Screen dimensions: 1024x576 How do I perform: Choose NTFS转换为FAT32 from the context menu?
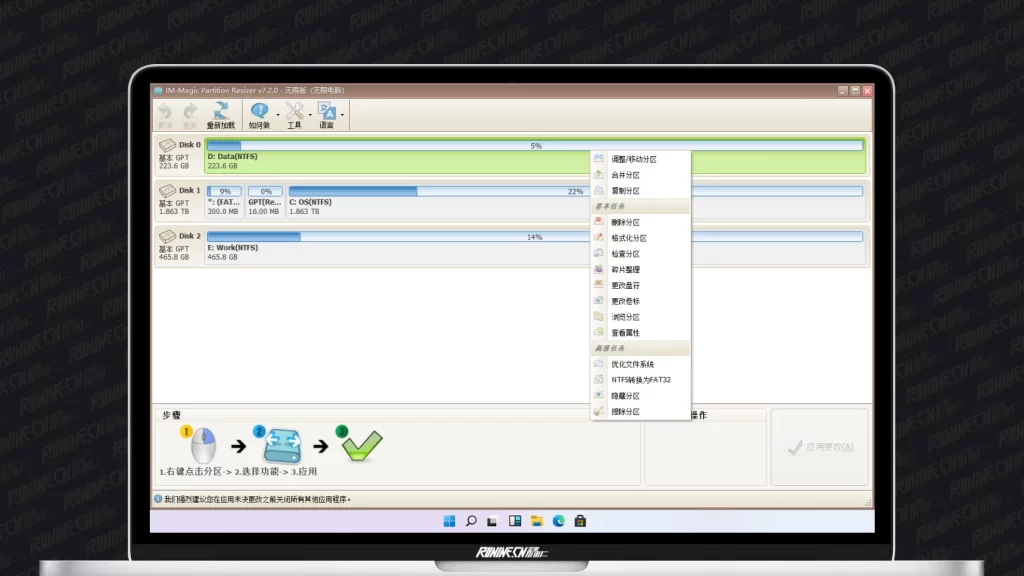(639, 380)
